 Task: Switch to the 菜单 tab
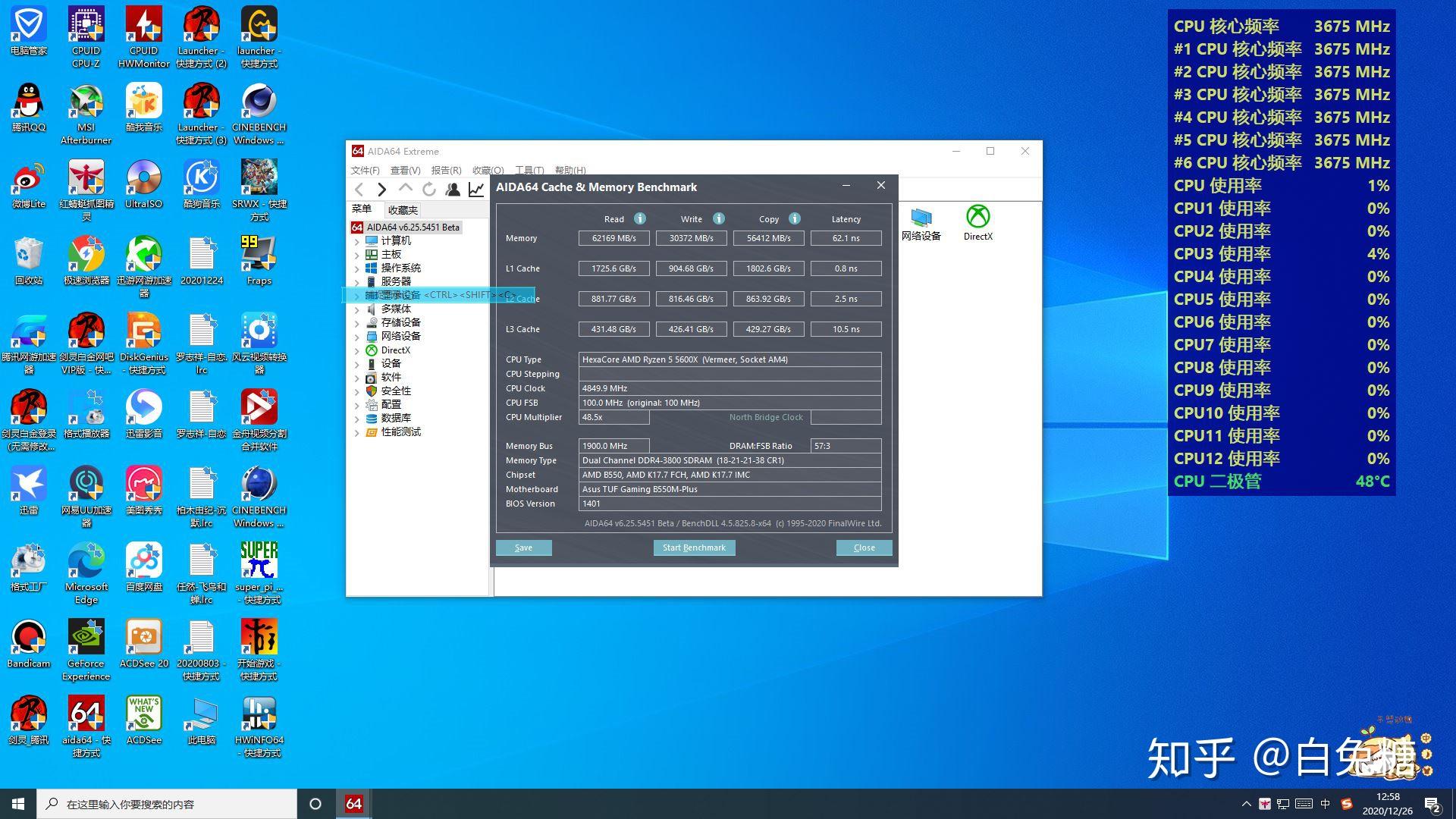point(362,209)
